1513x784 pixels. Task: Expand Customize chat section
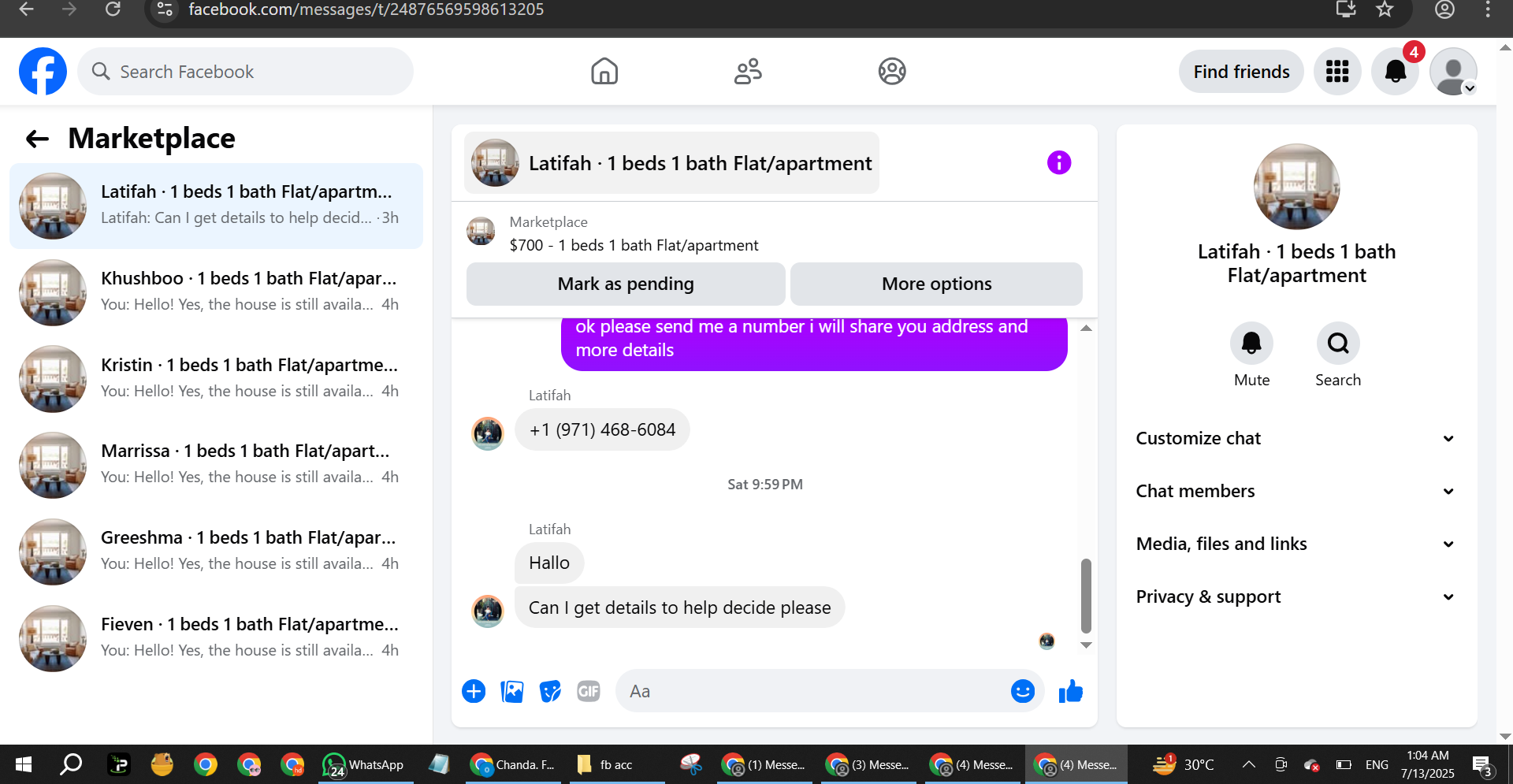pos(1296,439)
